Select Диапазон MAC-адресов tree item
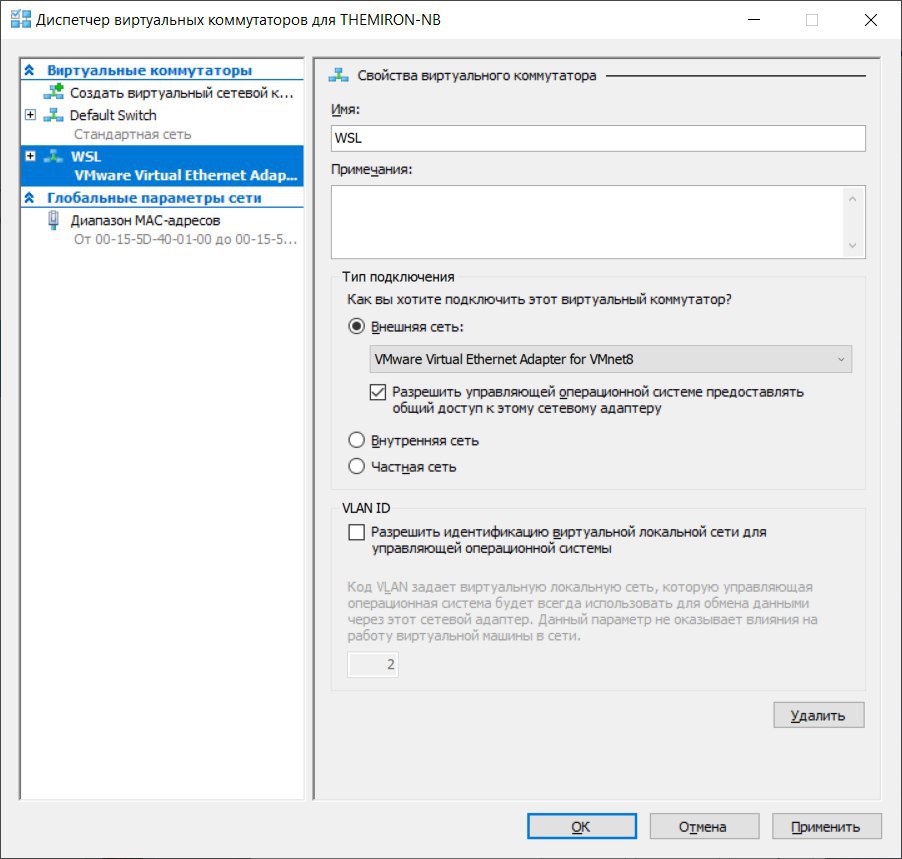902x859 pixels. (x=146, y=220)
